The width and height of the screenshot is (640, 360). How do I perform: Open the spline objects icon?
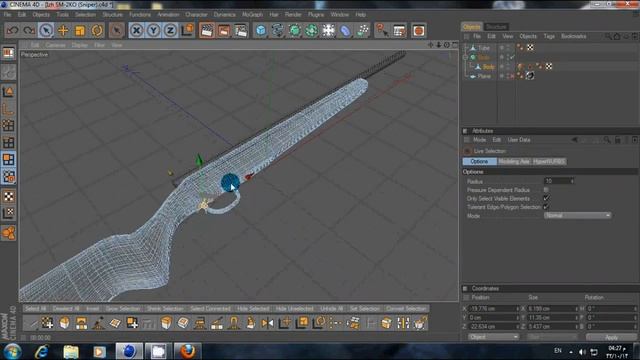tap(278, 31)
